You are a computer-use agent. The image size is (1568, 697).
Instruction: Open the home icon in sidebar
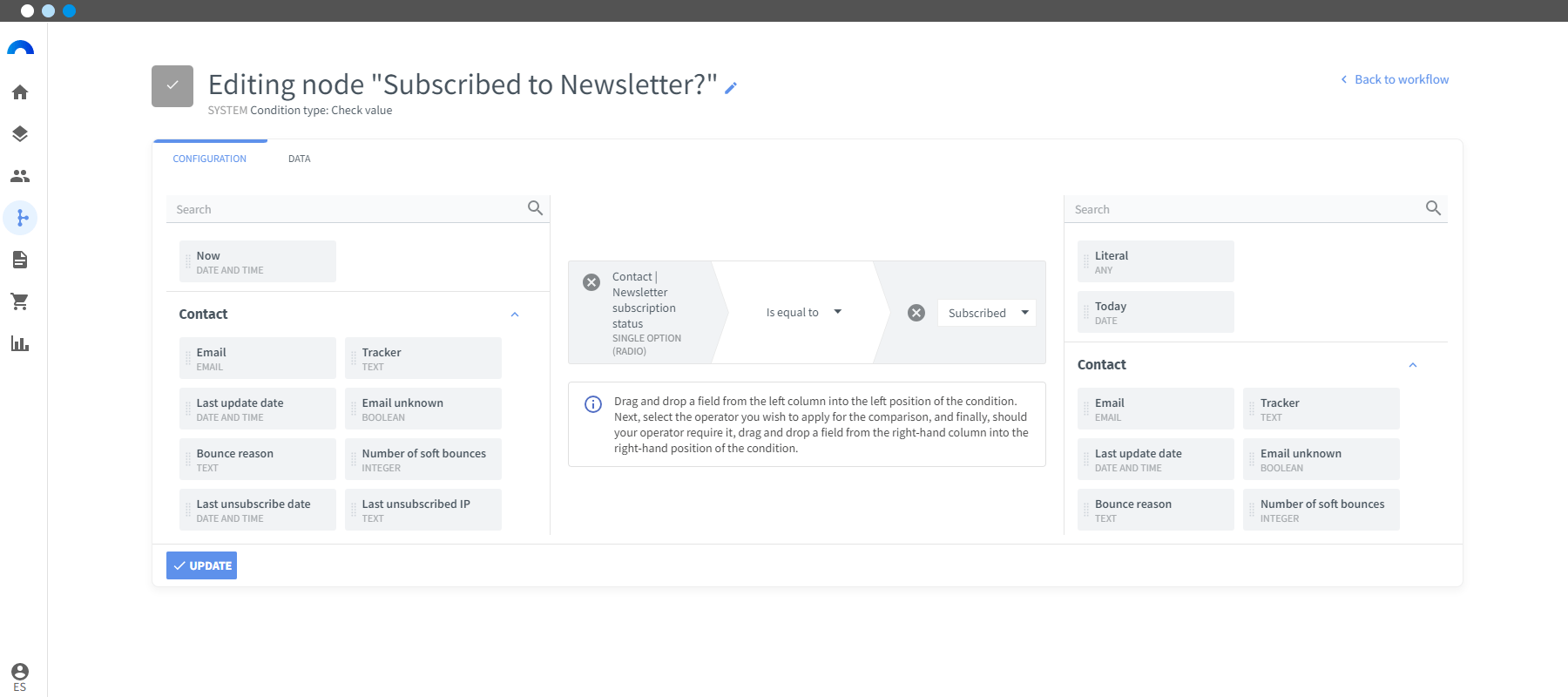[x=20, y=92]
